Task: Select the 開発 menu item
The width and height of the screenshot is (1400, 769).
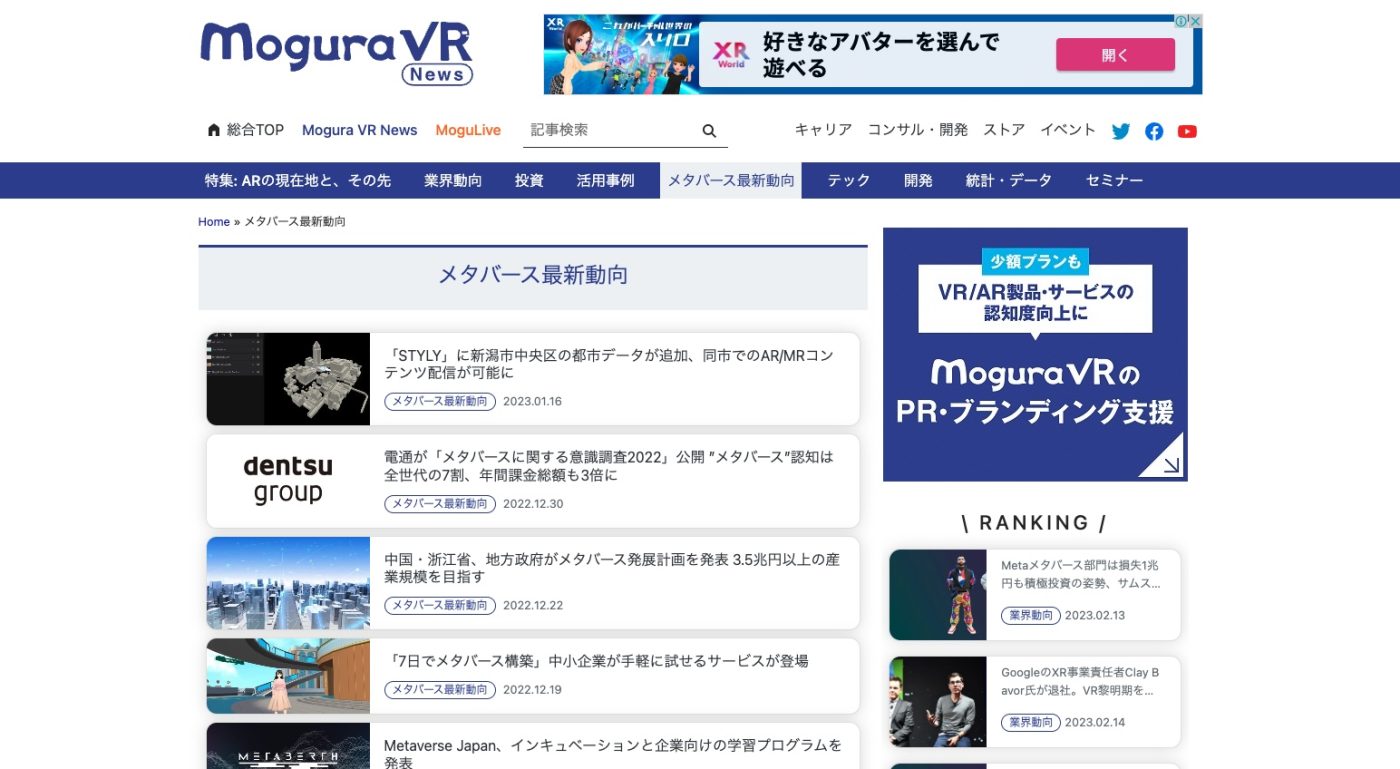Action: pos(918,181)
